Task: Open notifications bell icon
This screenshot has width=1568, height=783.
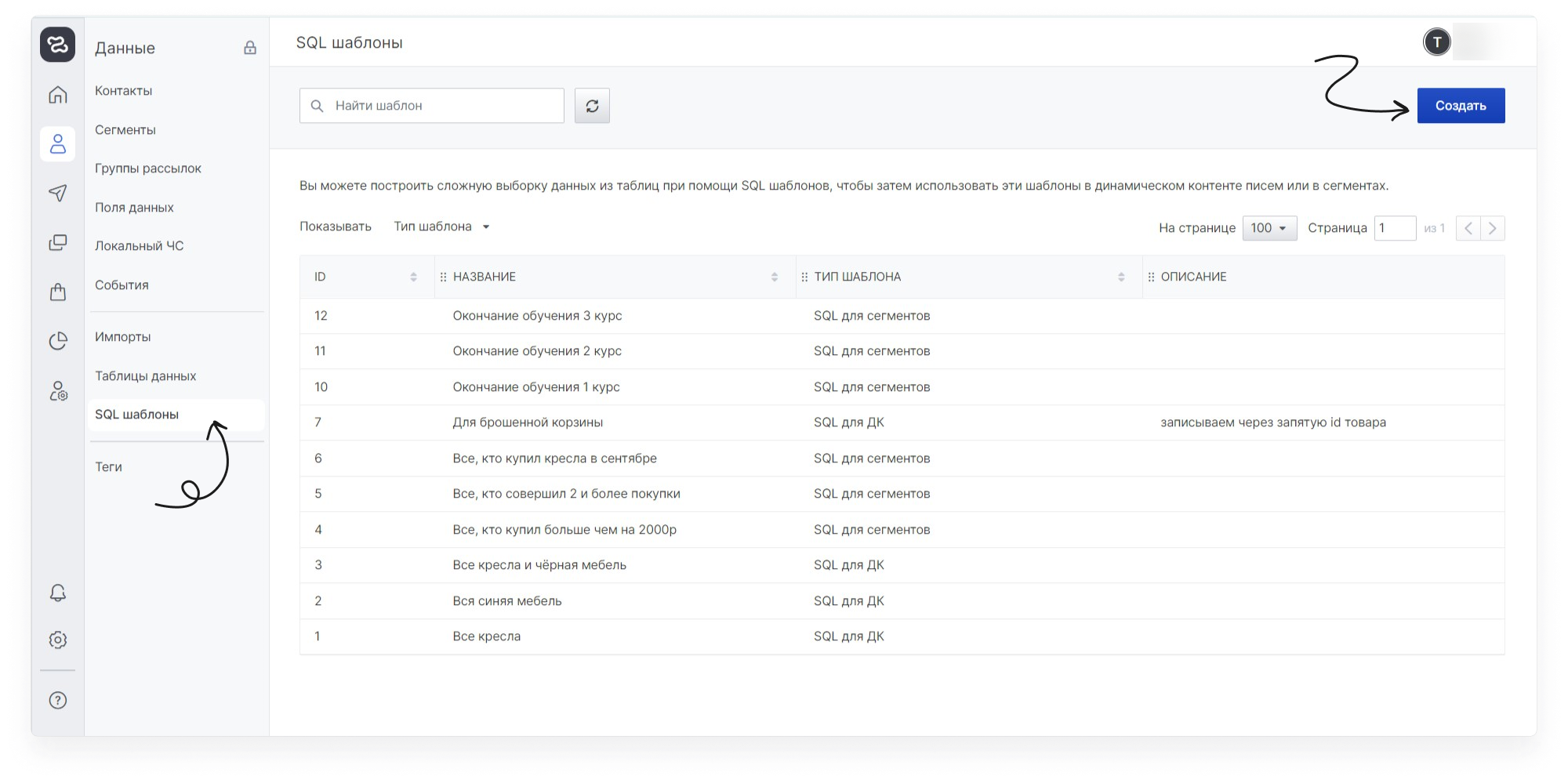Action: pyautogui.click(x=57, y=593)
